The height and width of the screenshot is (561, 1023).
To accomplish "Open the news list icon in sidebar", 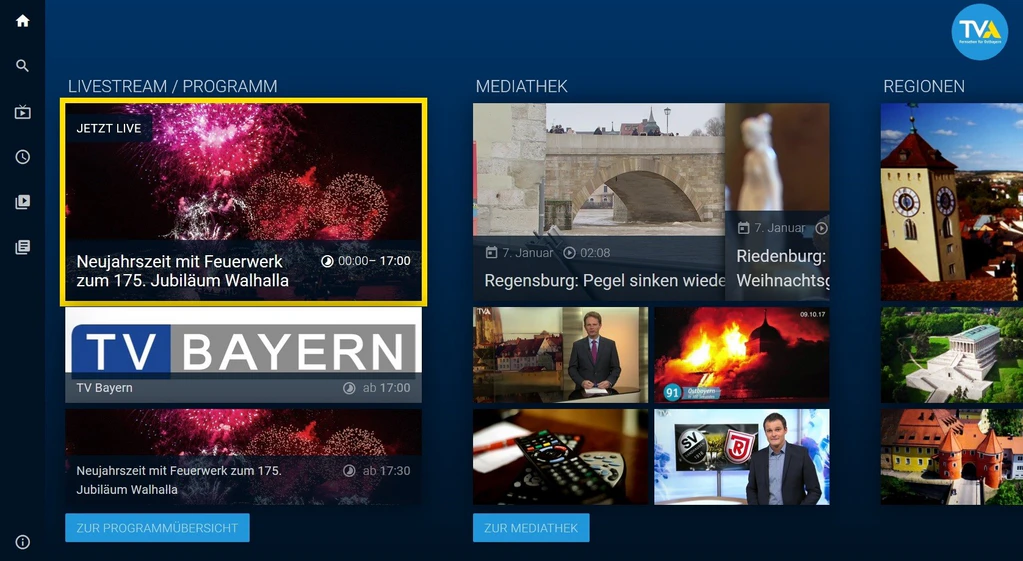I will pos(22,247).
